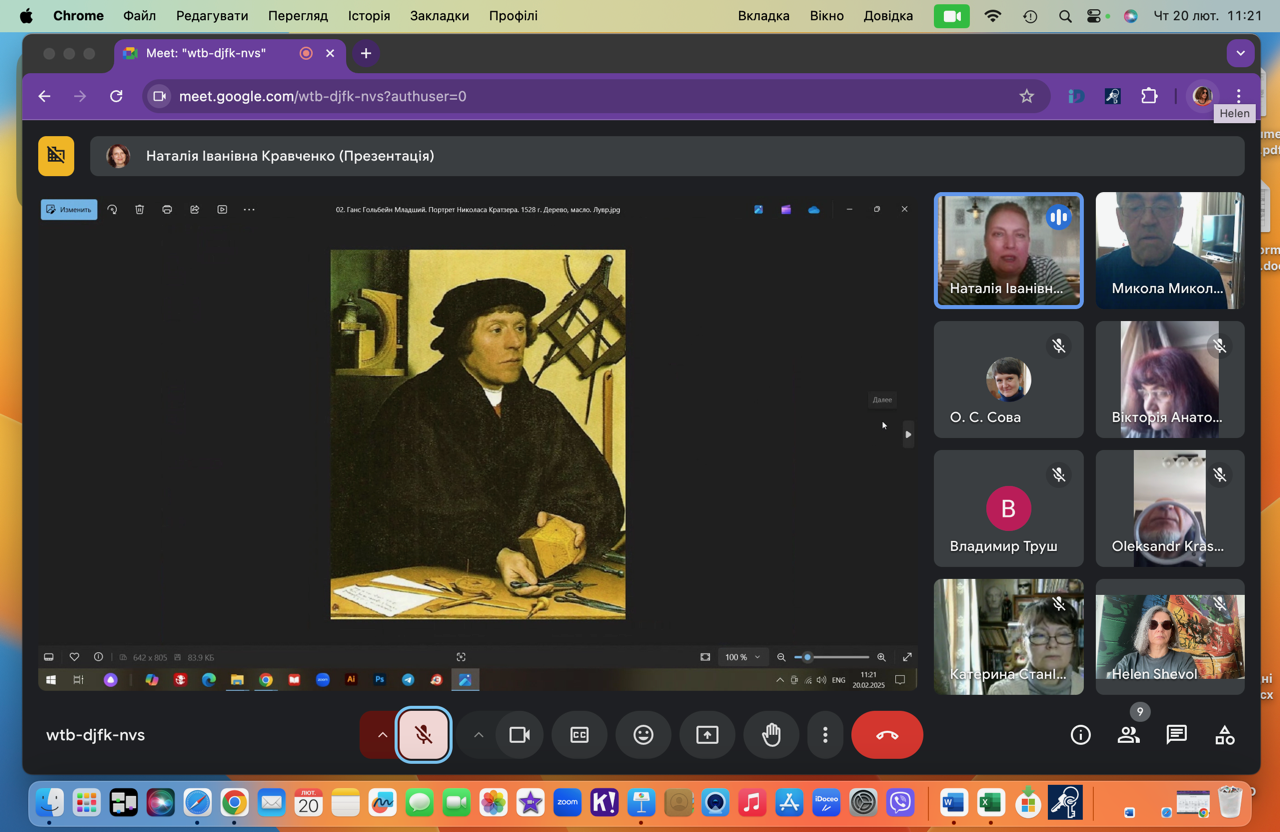Toggle the camera button in Meet
Image resolution: width=1280 pixels, height=832 pixels.
[x=519, y=735]
